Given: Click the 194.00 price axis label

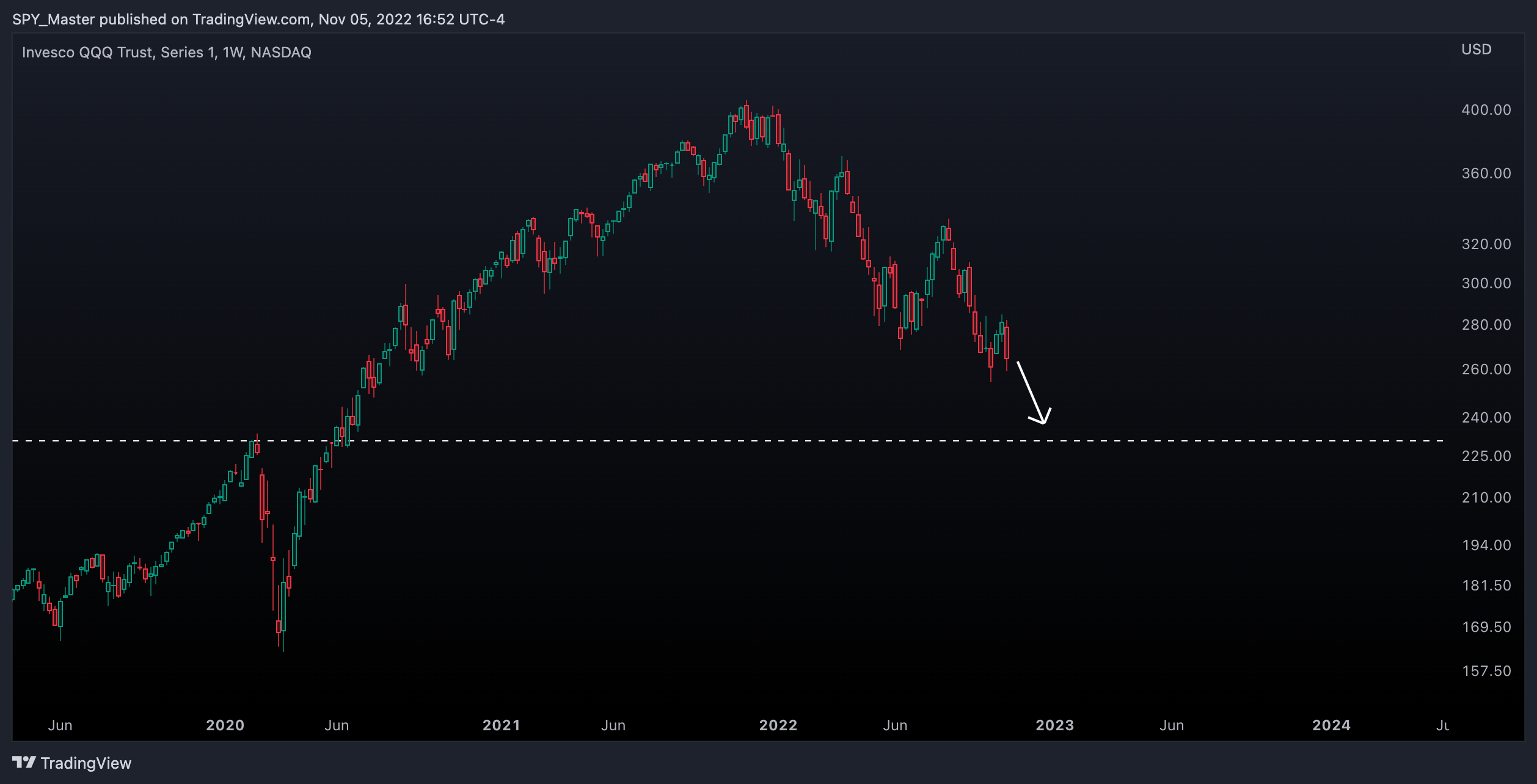Looking at the screenshot, I should click(1486, 545).
